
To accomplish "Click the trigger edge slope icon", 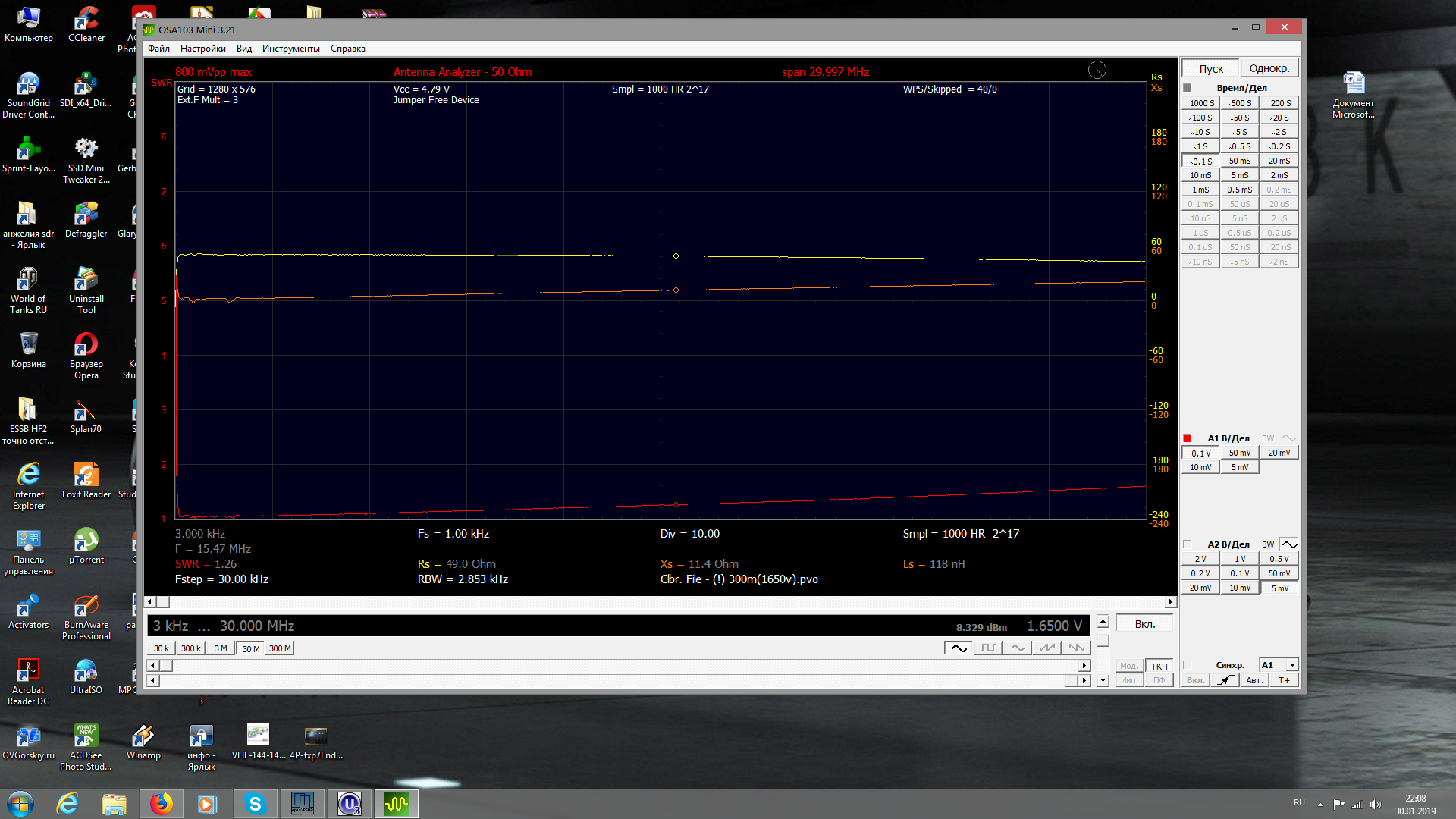I will pyautogui.click(x=1225, y=680).
